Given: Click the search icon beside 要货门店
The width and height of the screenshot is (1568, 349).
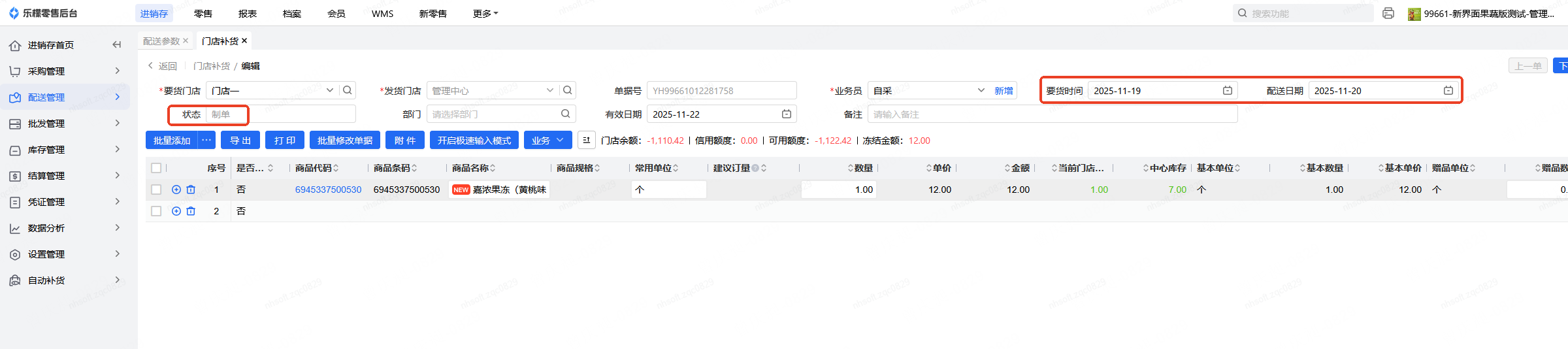Looking at the screenshot, I should tap(348, 90).
